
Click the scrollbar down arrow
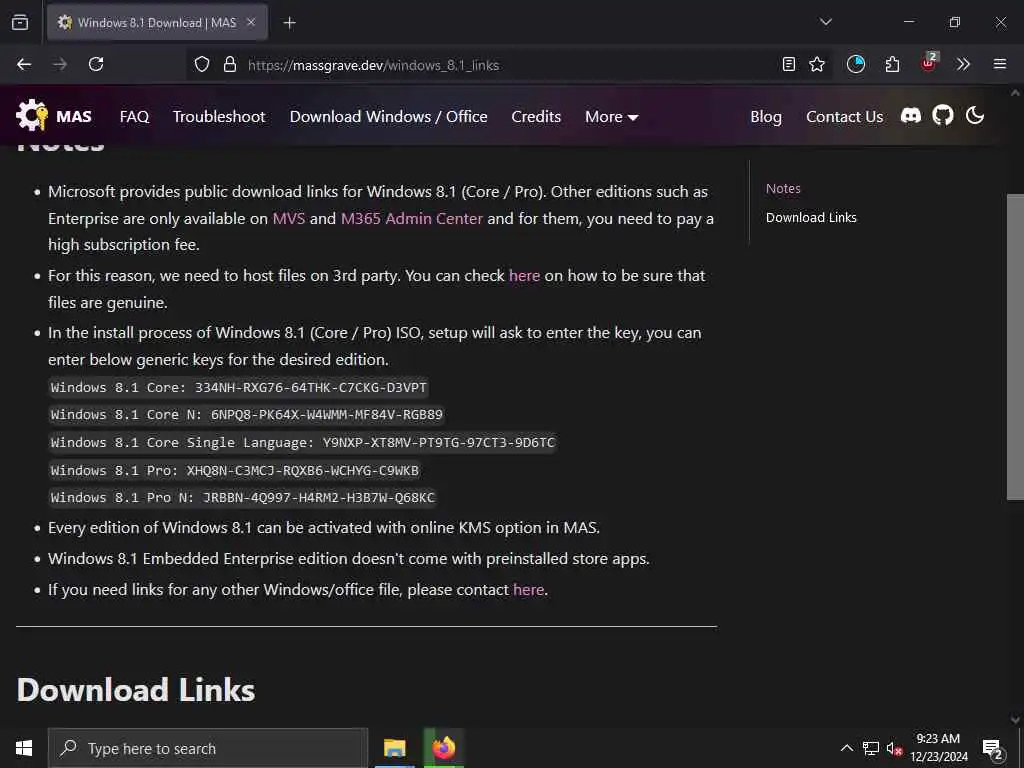(x=1015, y=719)
